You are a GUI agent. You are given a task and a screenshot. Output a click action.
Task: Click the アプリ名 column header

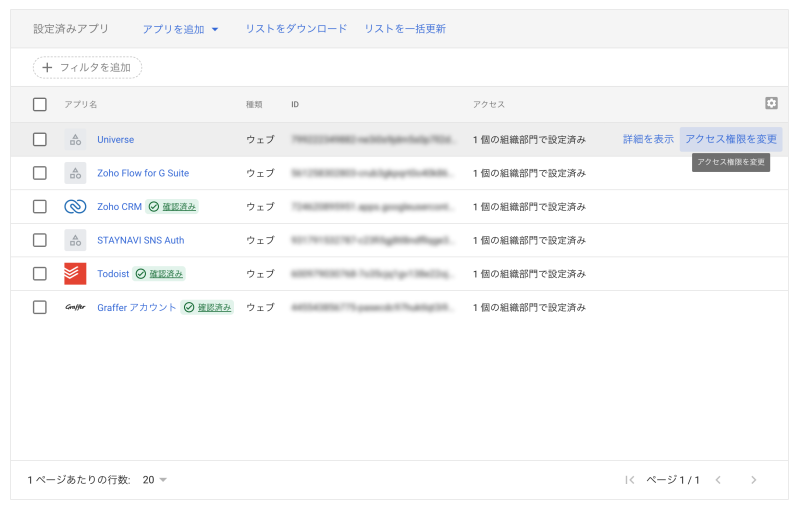pyautogui.click(x=81, y=105)
